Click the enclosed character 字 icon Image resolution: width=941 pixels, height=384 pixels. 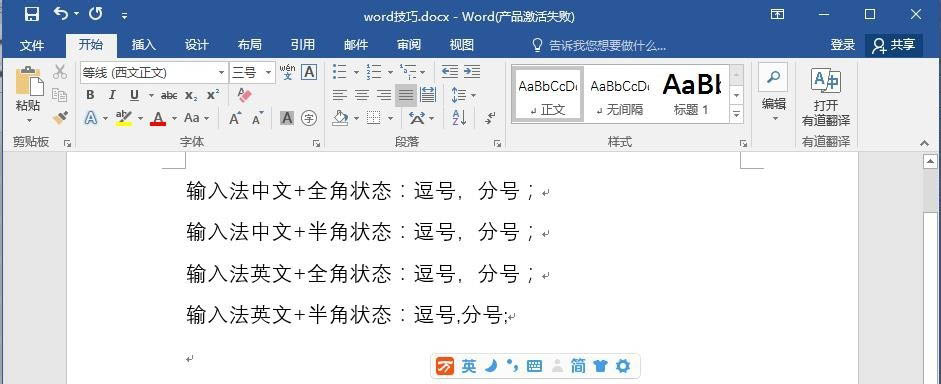pos(309,118)
